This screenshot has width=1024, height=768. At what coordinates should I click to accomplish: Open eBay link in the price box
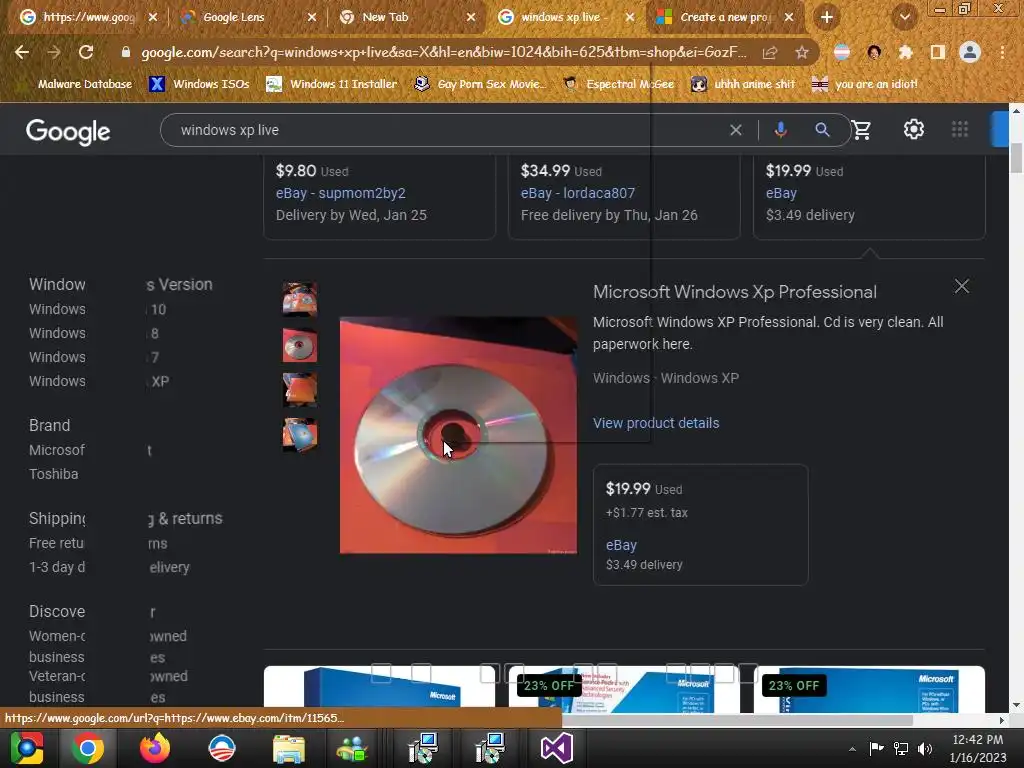[621, 545]
